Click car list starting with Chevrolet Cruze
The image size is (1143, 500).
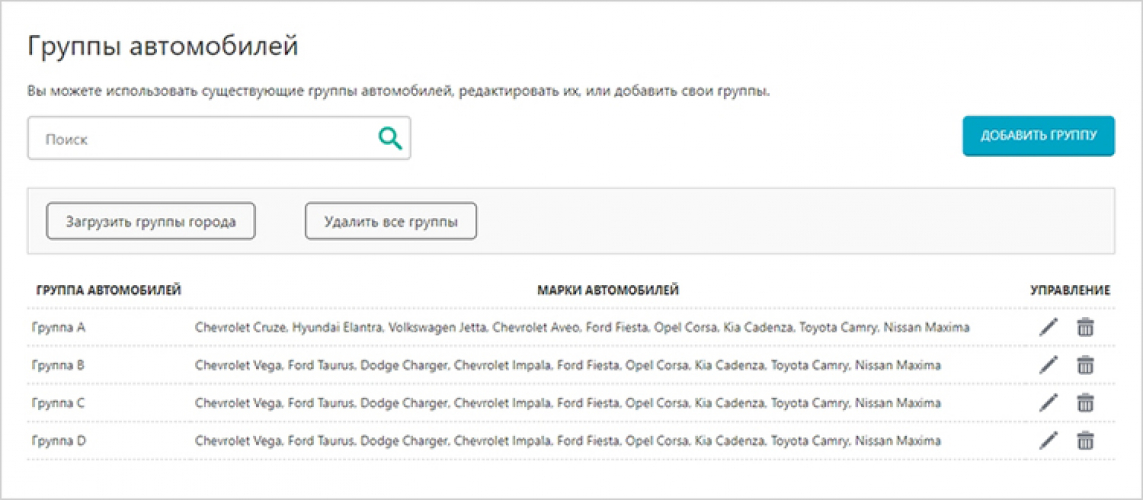tap(582, 328)
